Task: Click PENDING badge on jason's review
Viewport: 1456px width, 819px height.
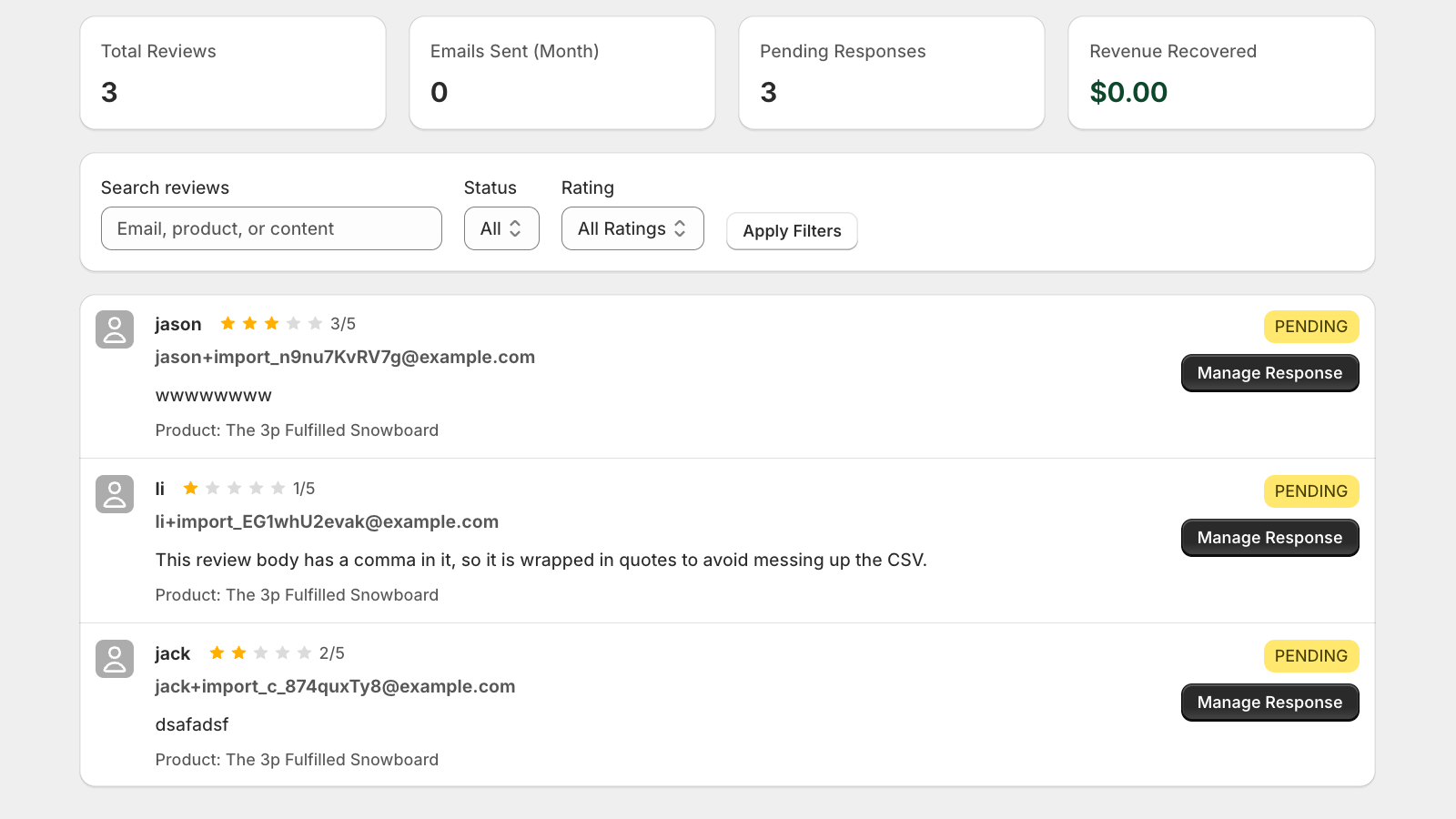Action: coord(1311,327)
